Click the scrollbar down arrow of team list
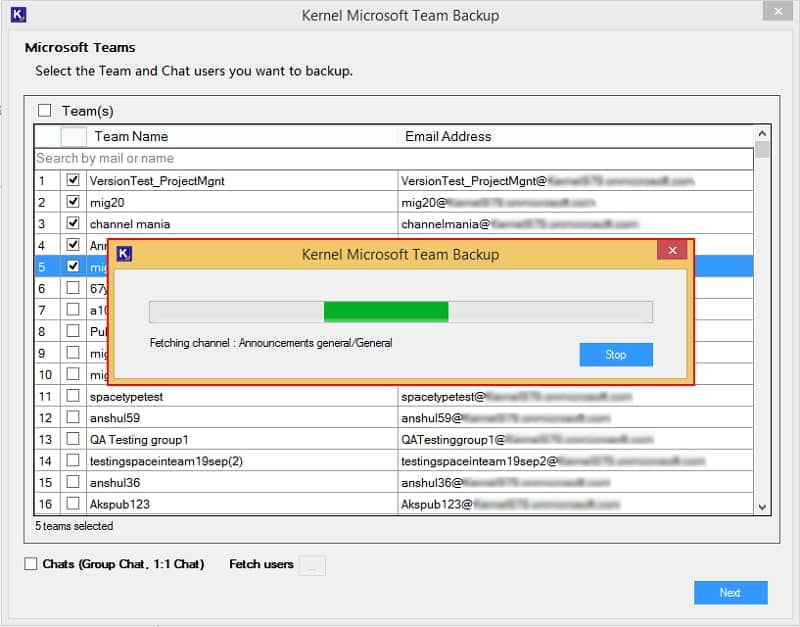Image resolution: width=800 pixels, height=627 pixels. click(762, 507)
